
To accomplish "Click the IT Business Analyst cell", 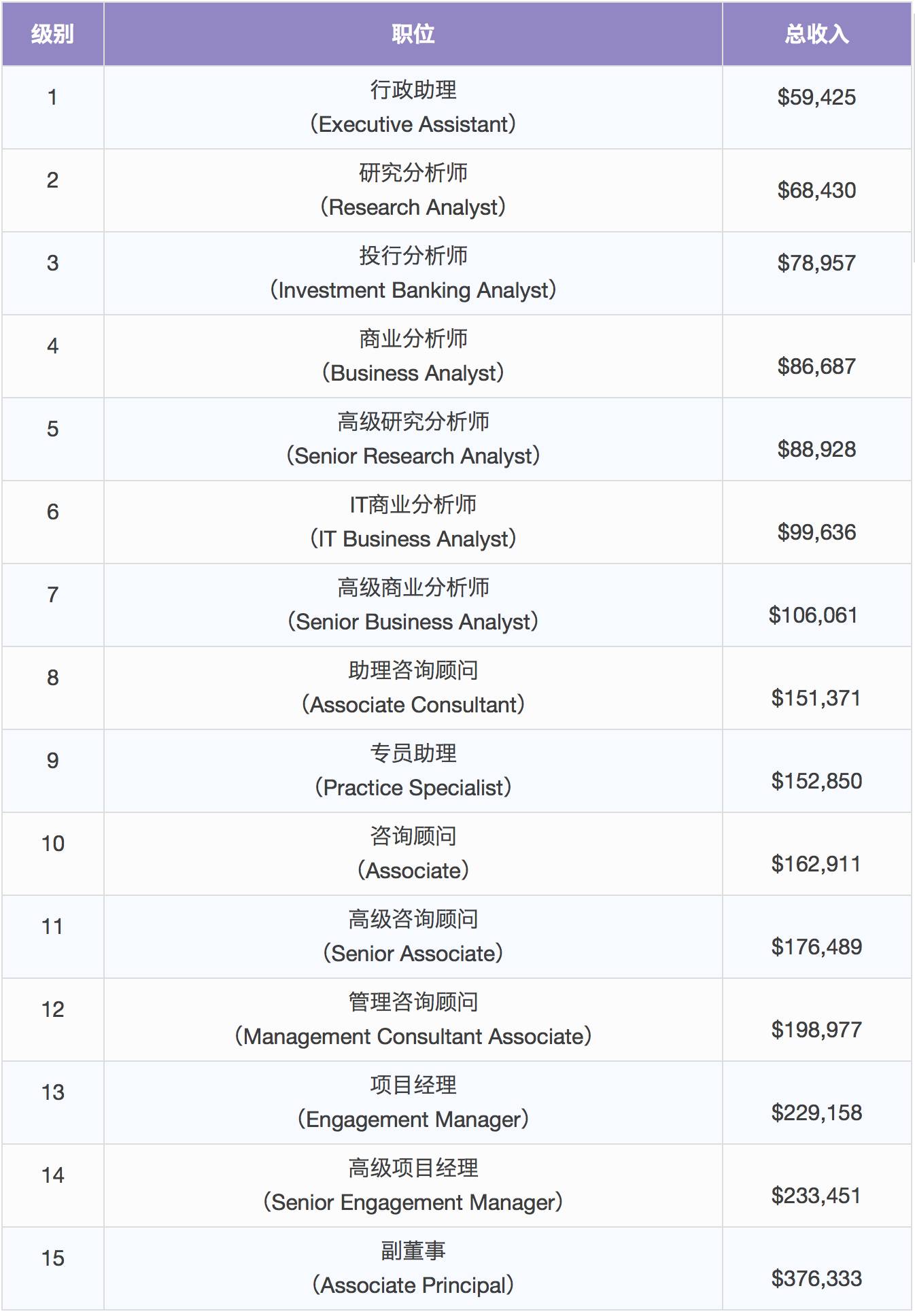I will 413,522.
